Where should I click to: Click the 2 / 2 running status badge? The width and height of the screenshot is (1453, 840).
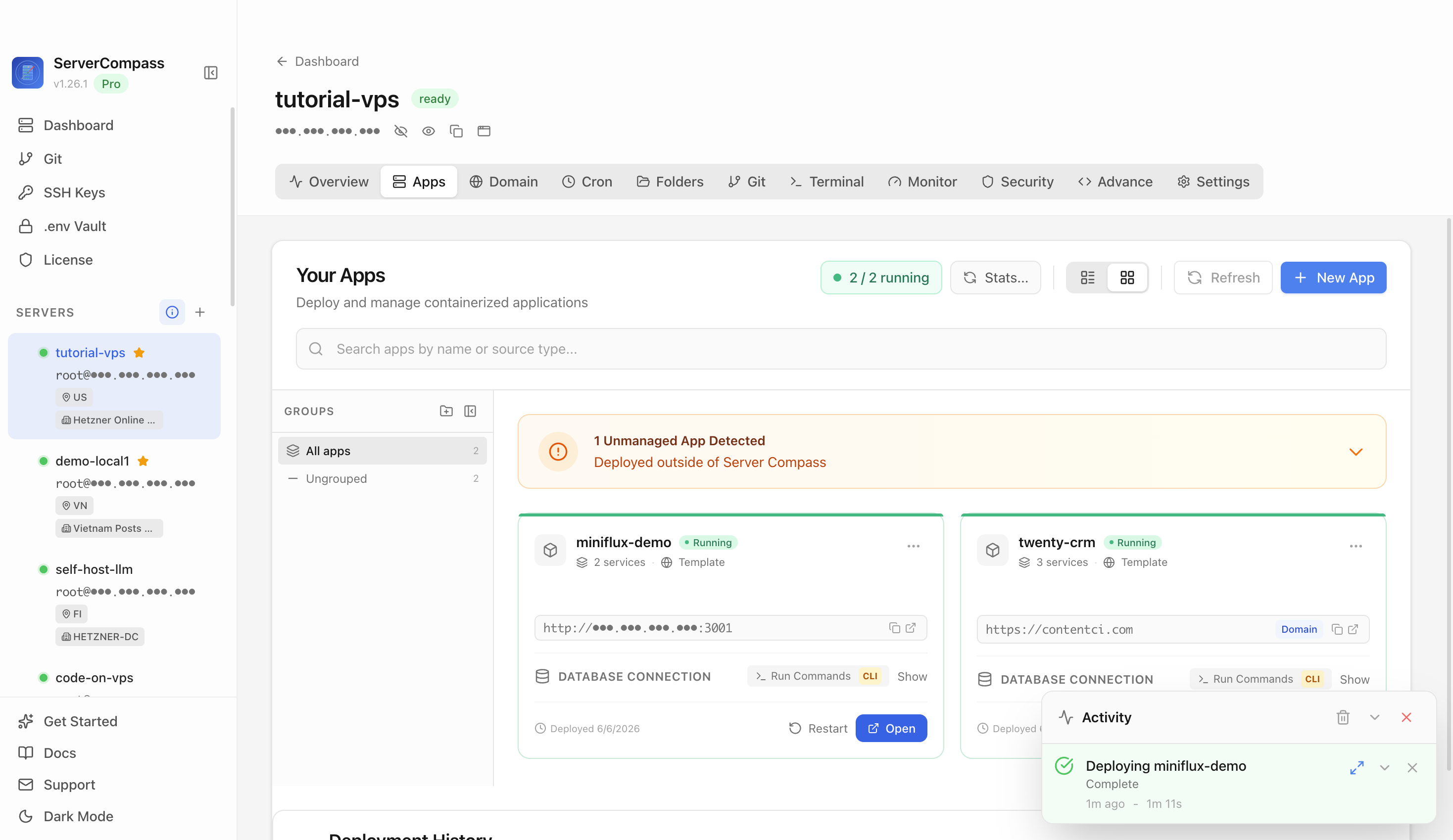(x=881, y=278)
